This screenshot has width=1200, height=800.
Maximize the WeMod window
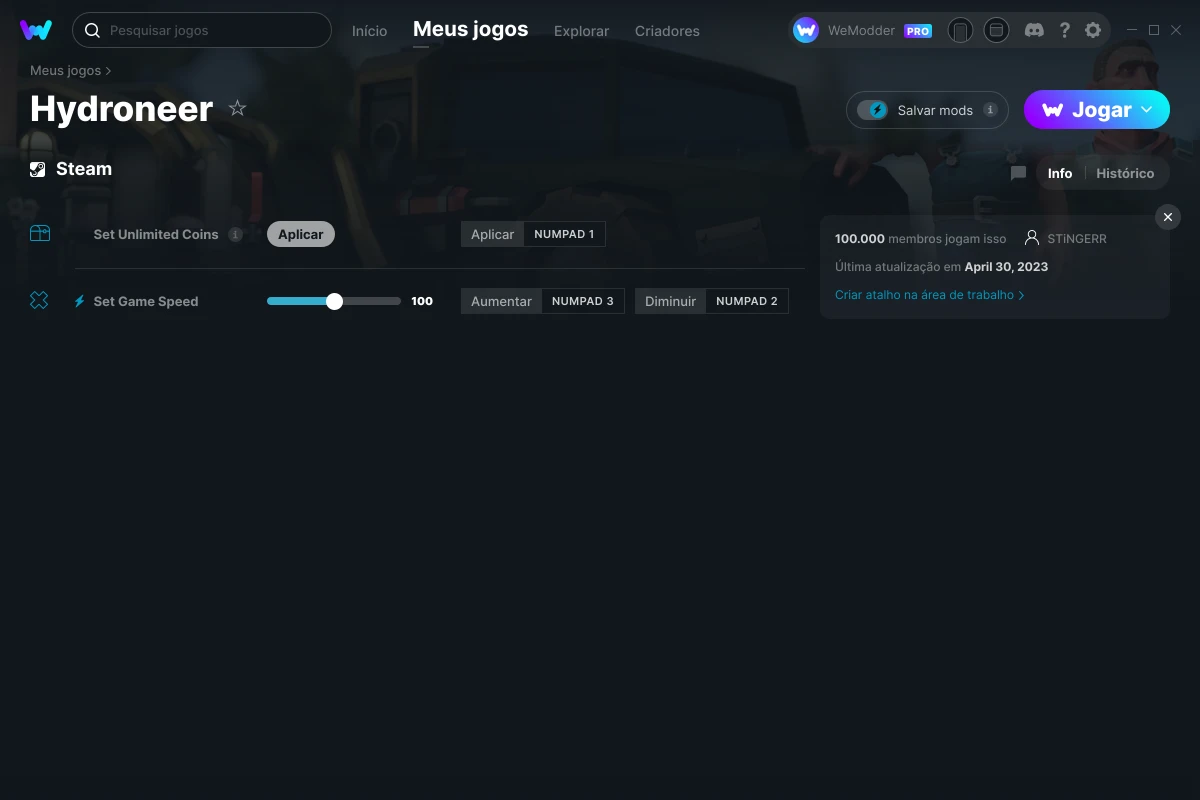click(1154, 30)
